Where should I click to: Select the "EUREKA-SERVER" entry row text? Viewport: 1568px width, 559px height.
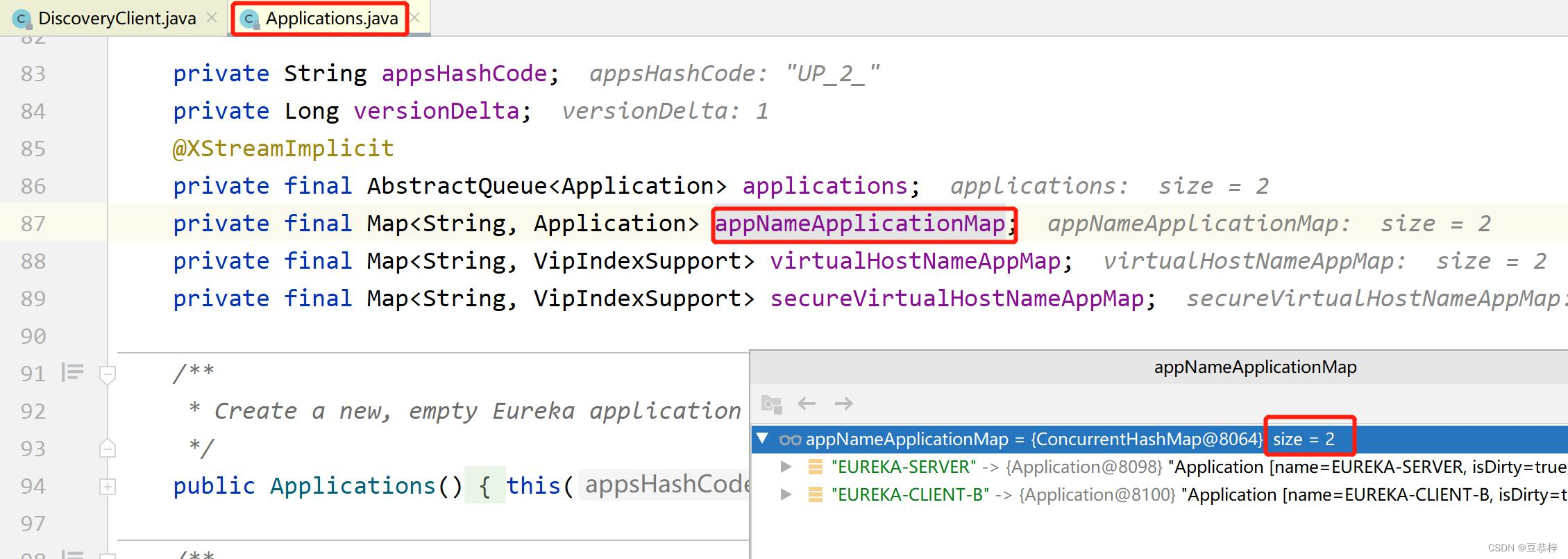(x=1198, y=467)
